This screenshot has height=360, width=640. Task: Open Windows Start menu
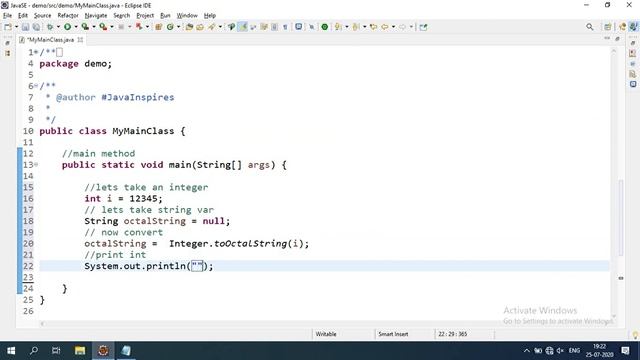click(x=11, y=351)
